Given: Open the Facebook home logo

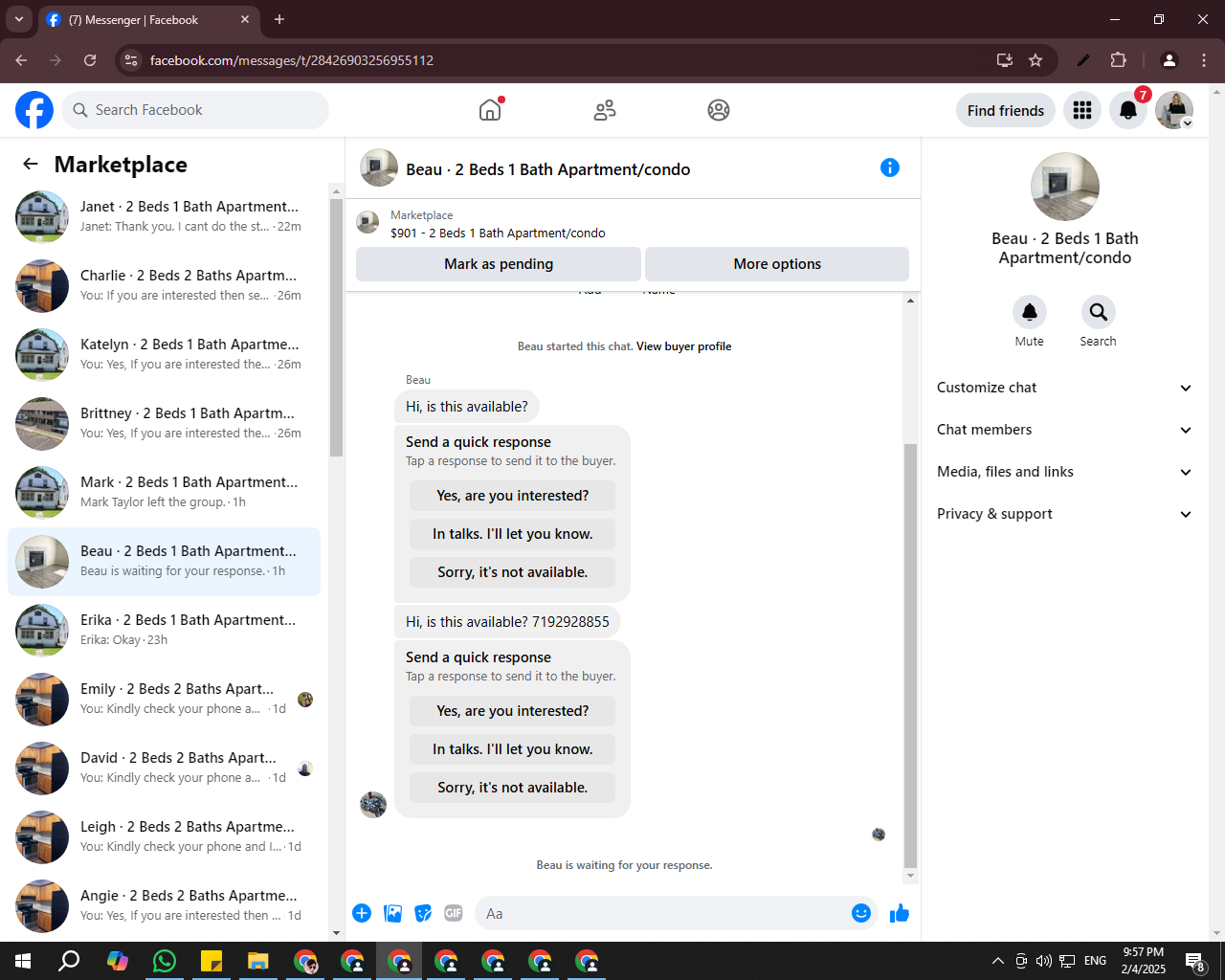Looking at the screenshot, I should pyautogui.click(x=34, y=110).
